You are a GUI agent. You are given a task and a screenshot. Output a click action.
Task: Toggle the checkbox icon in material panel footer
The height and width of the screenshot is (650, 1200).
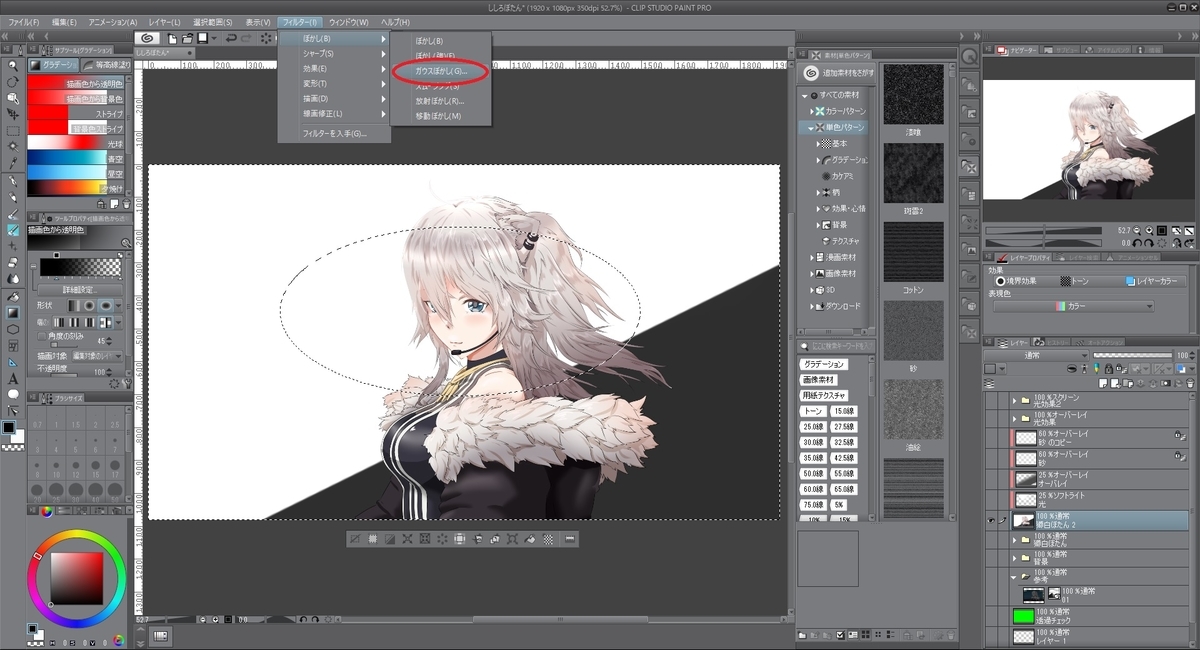click(841, 634)
